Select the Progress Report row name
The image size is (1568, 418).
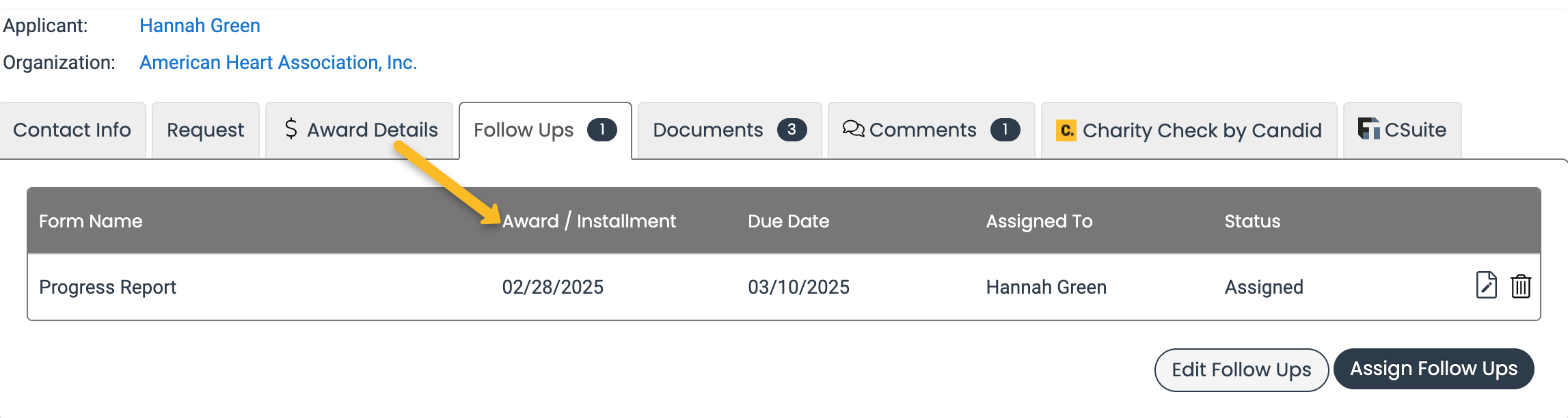107,287
